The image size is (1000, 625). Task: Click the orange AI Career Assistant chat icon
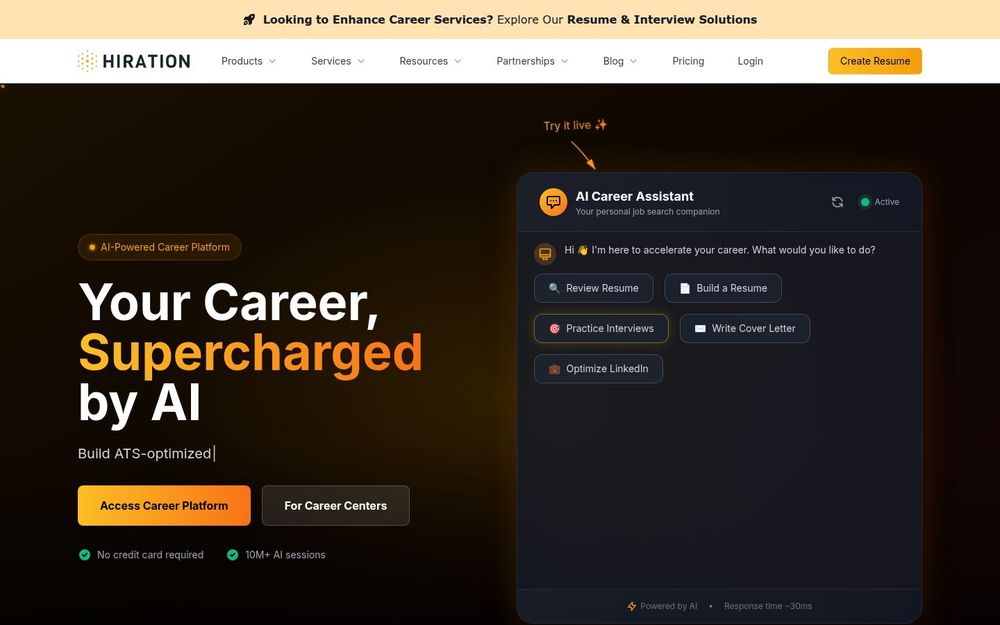[x=554, y=202]
